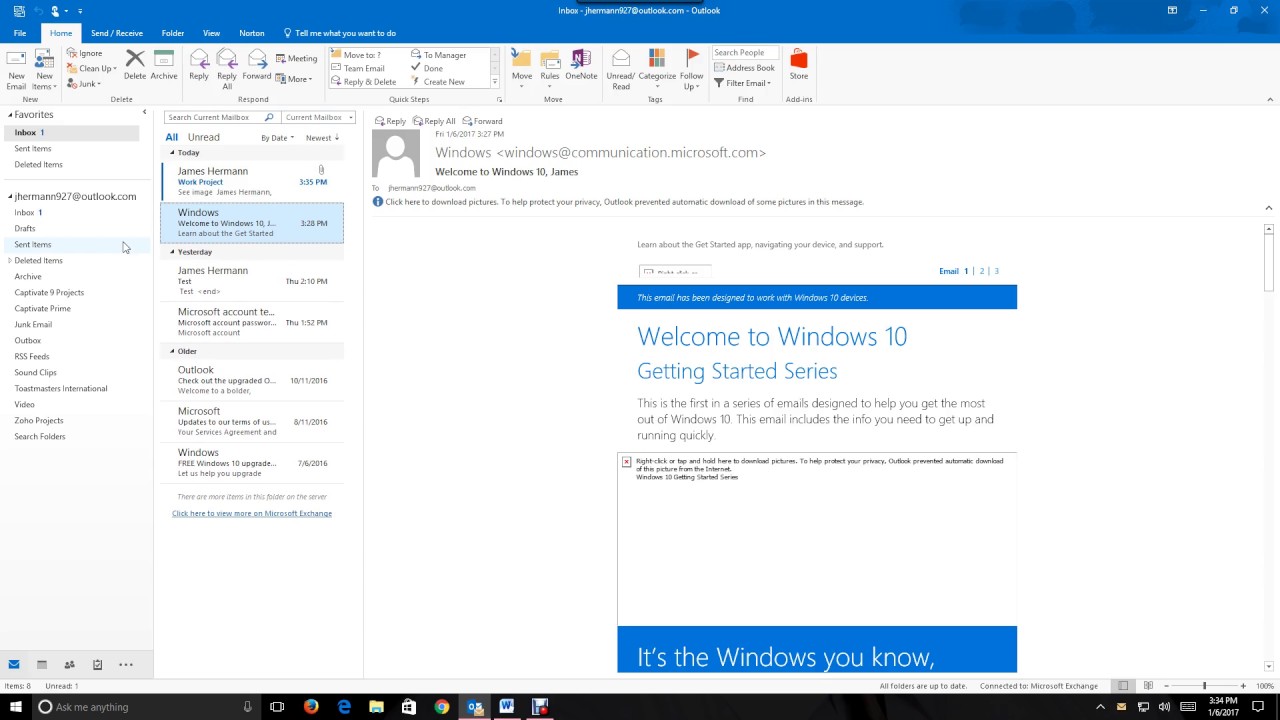The height and width of the screenshot is (720, 1280).
Task: Open Microsoft Word from taskbar
Action: click(x=507, y=707)
